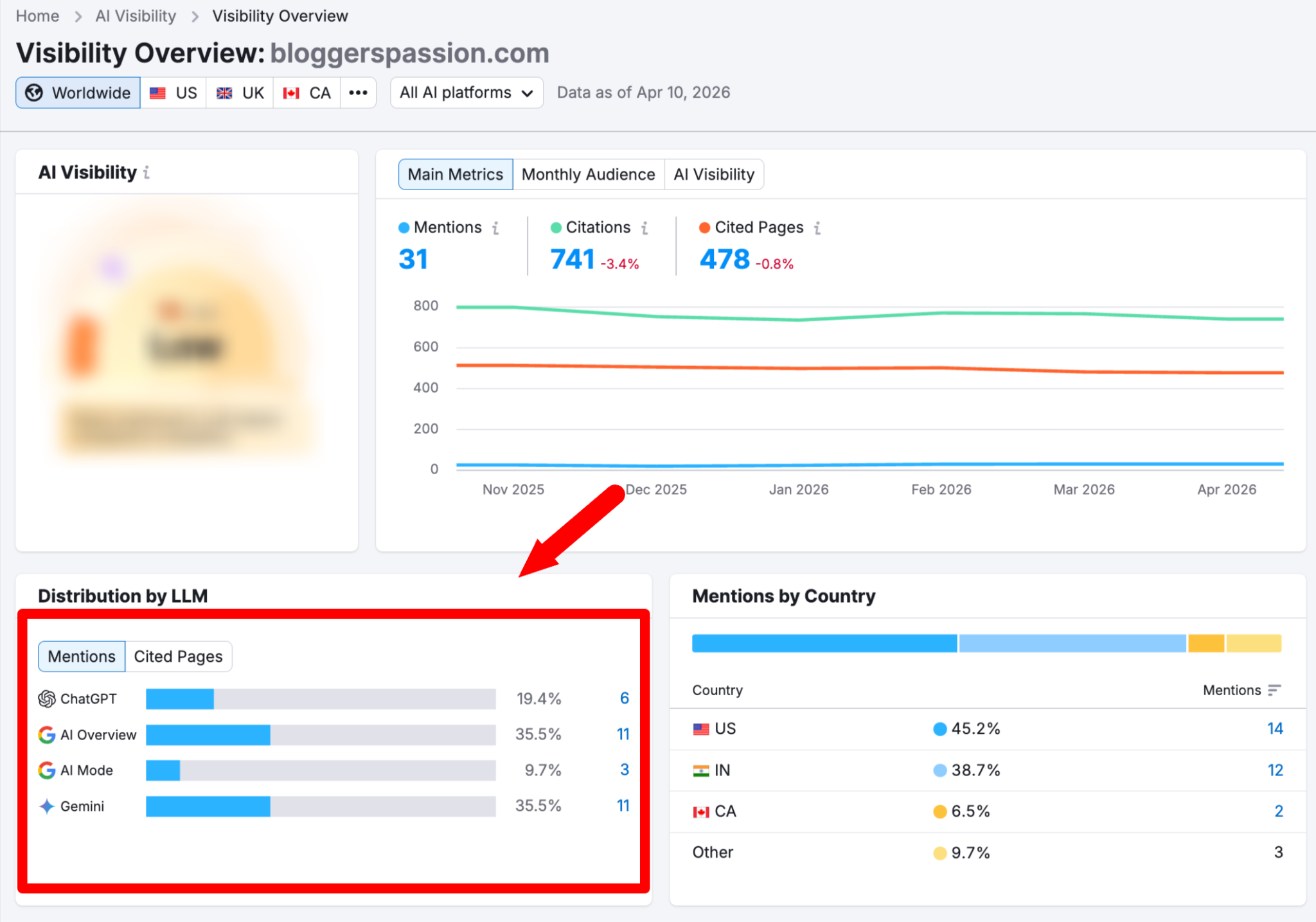Image resolution: width=1316 pixels, height=922 pixels.
Task: Click the Cited Pages info icon
Action: coord(817,228)
